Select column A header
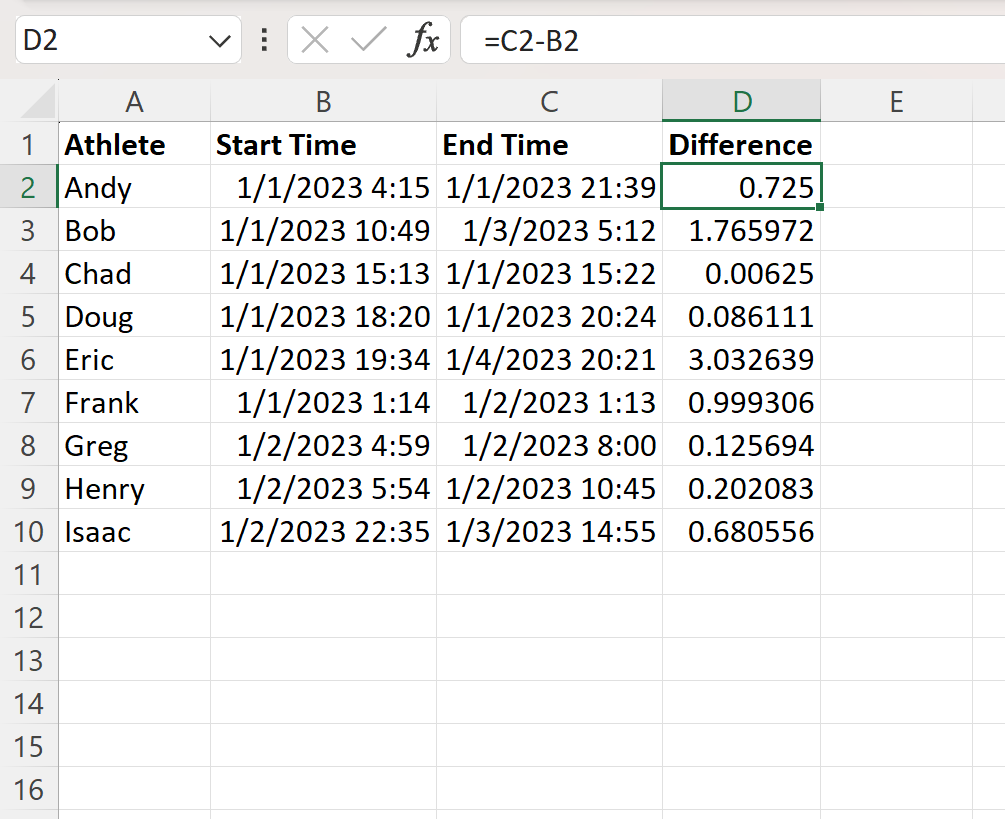 pos(134,101)
